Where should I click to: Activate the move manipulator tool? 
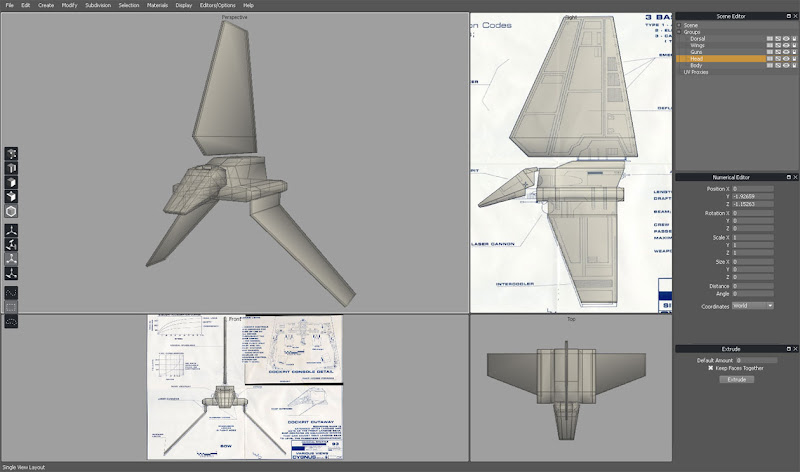[11, 230]
